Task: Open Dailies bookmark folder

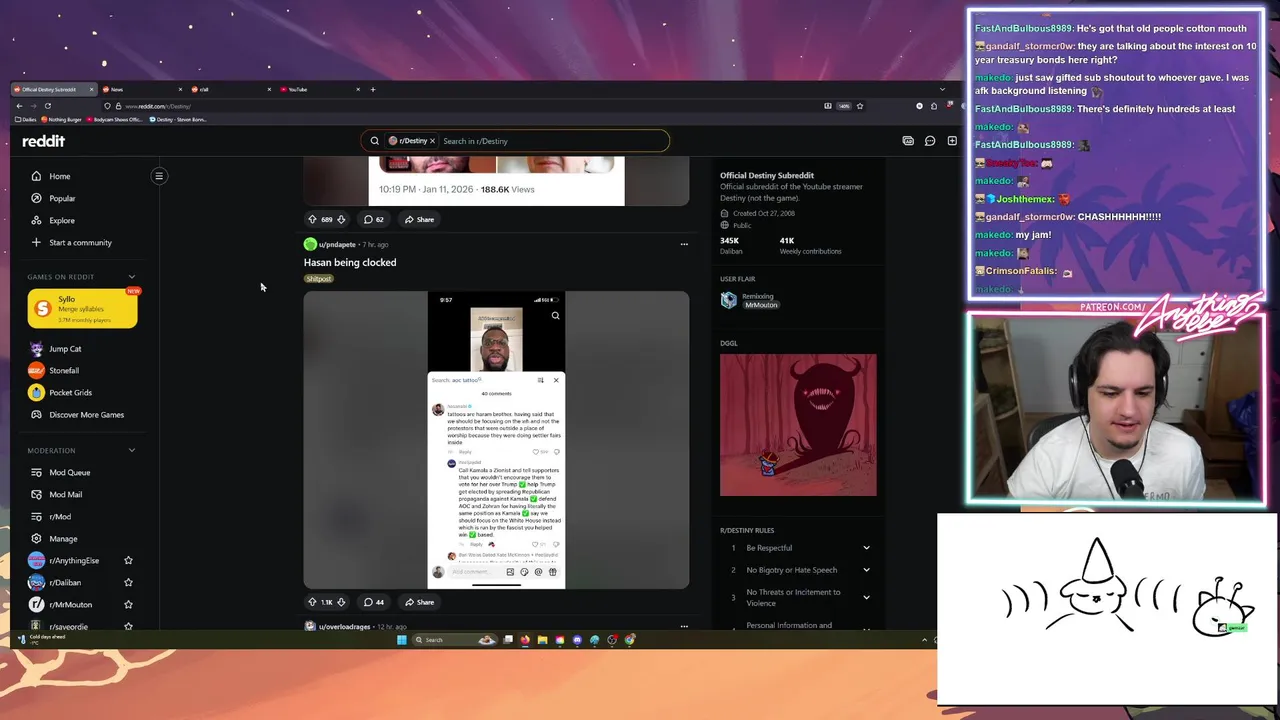Action: [x=26, y=119]
